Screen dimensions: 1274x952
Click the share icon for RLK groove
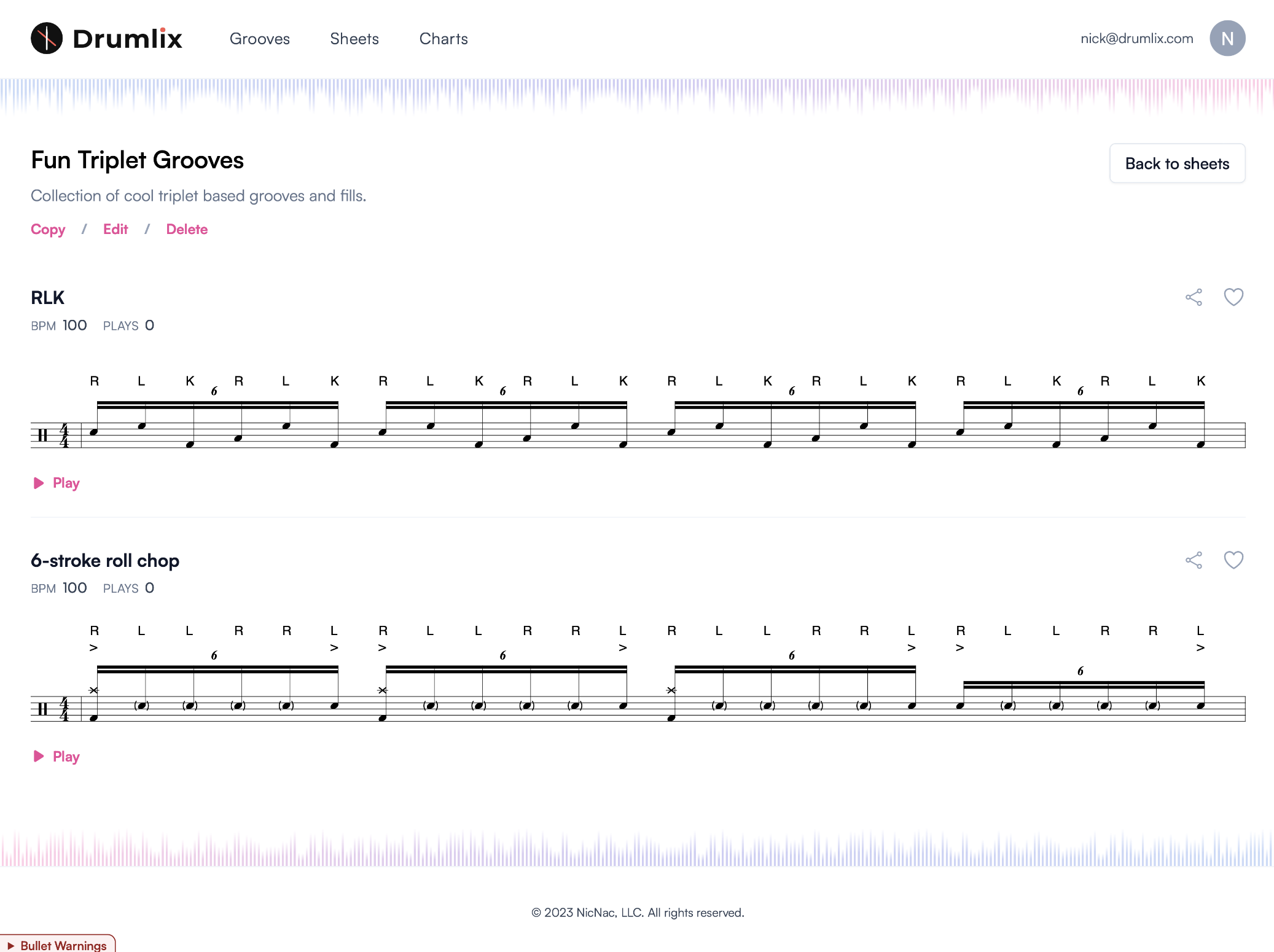(x=1193, y=298)
